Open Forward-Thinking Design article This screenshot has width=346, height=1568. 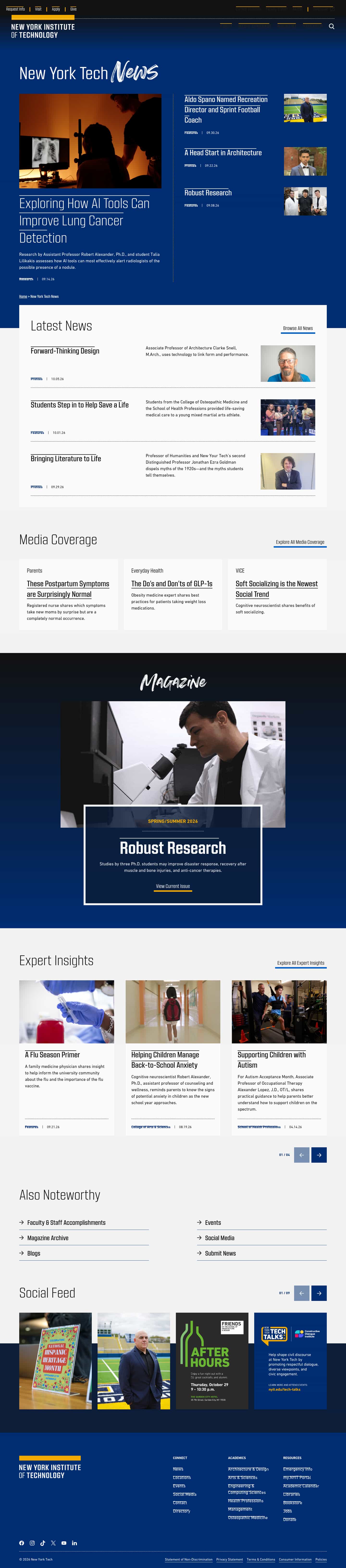point(65,351)
